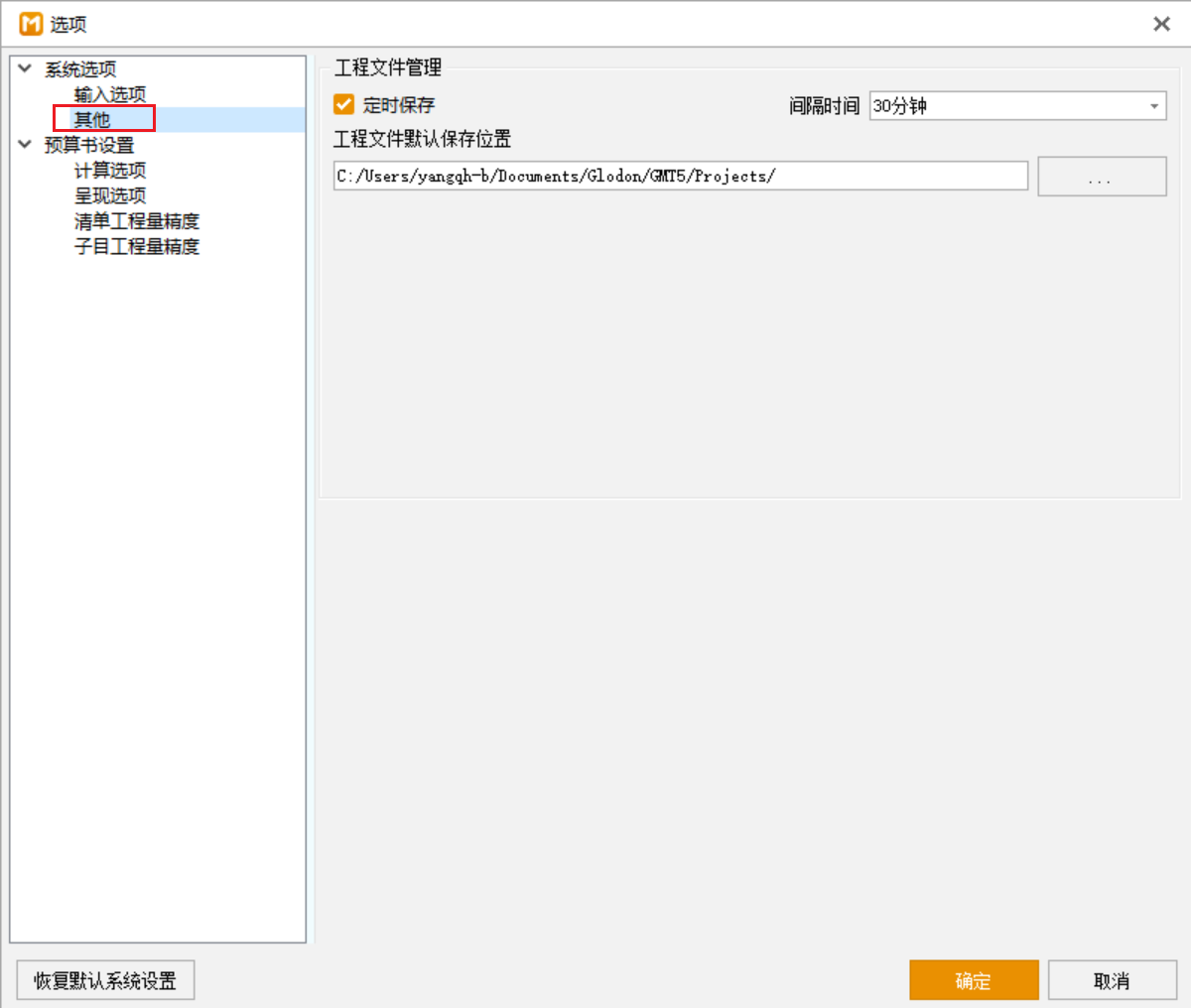1191x1008 pixels.
Task: Collapse the 预算书设置 tree node chevron
Action: (25, 145)
